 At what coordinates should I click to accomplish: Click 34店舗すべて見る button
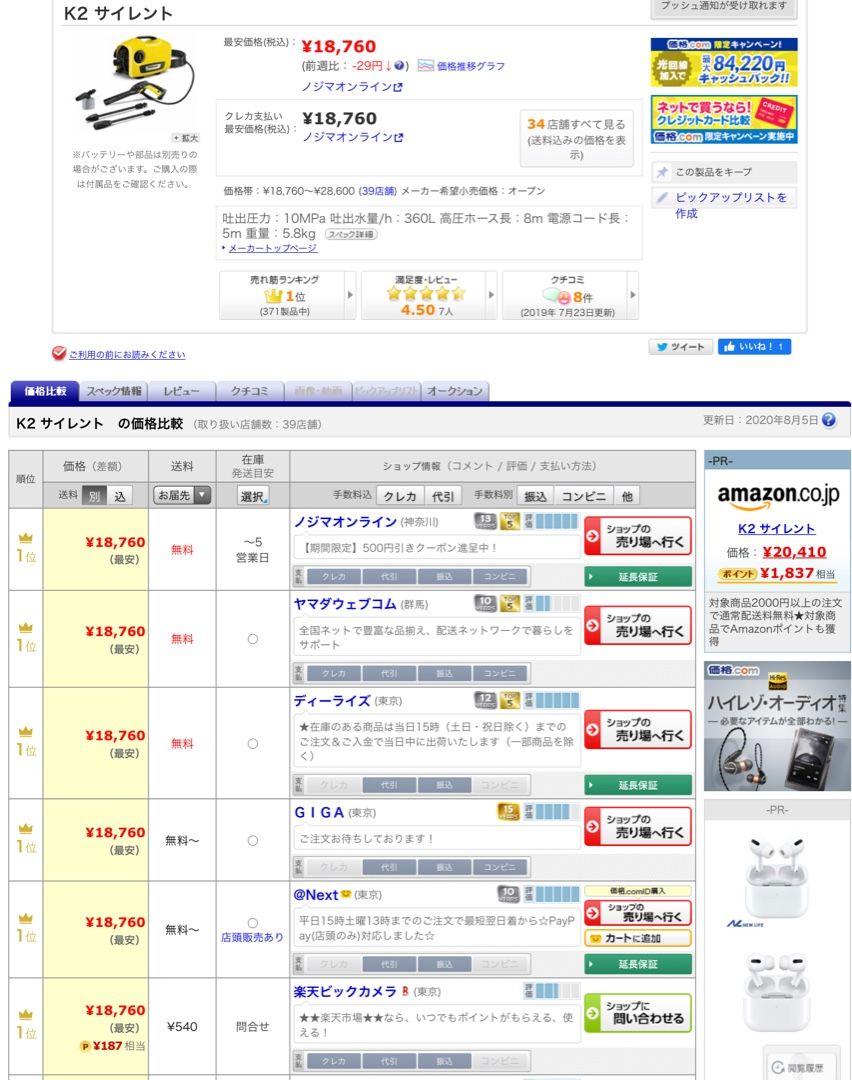click(576, 138)
